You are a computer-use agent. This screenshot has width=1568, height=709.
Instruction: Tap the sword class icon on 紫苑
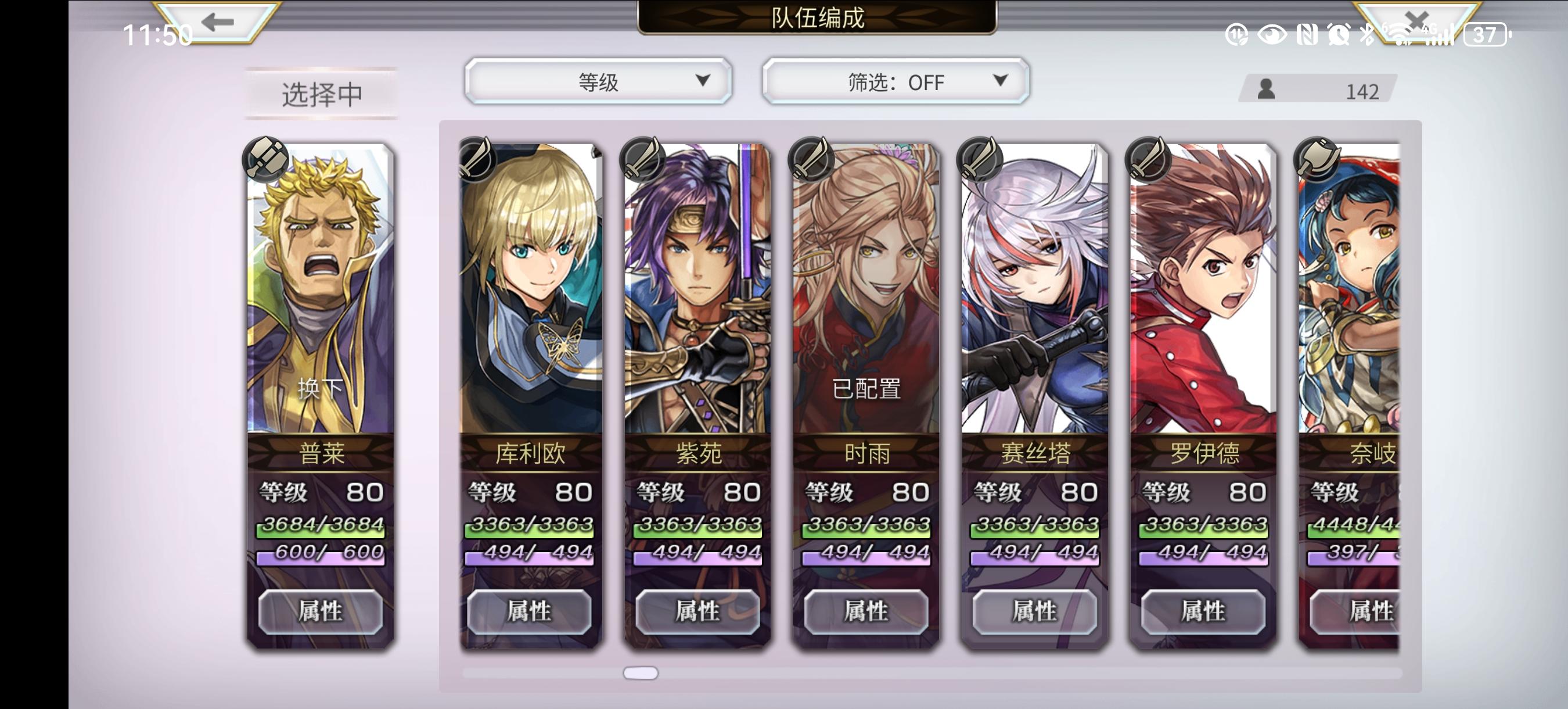coord(642,160)
